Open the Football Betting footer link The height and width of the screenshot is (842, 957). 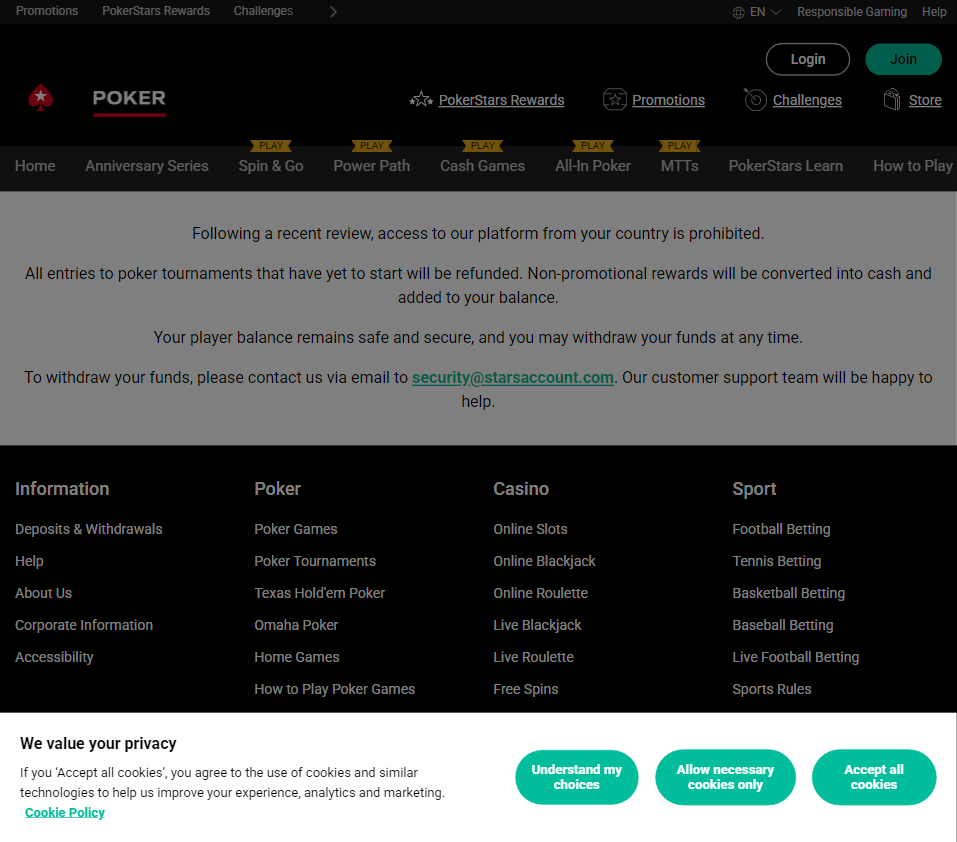tap(781, 529)
